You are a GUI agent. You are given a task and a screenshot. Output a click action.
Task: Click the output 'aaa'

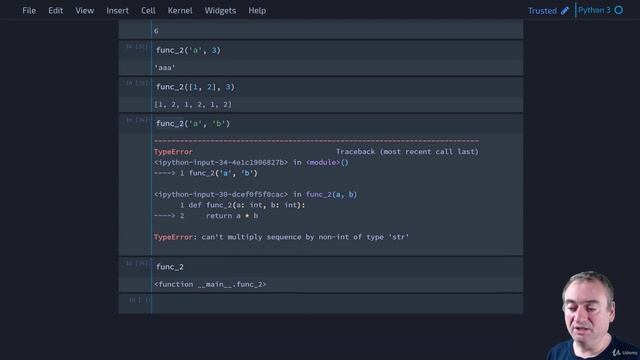click(165, 68)
